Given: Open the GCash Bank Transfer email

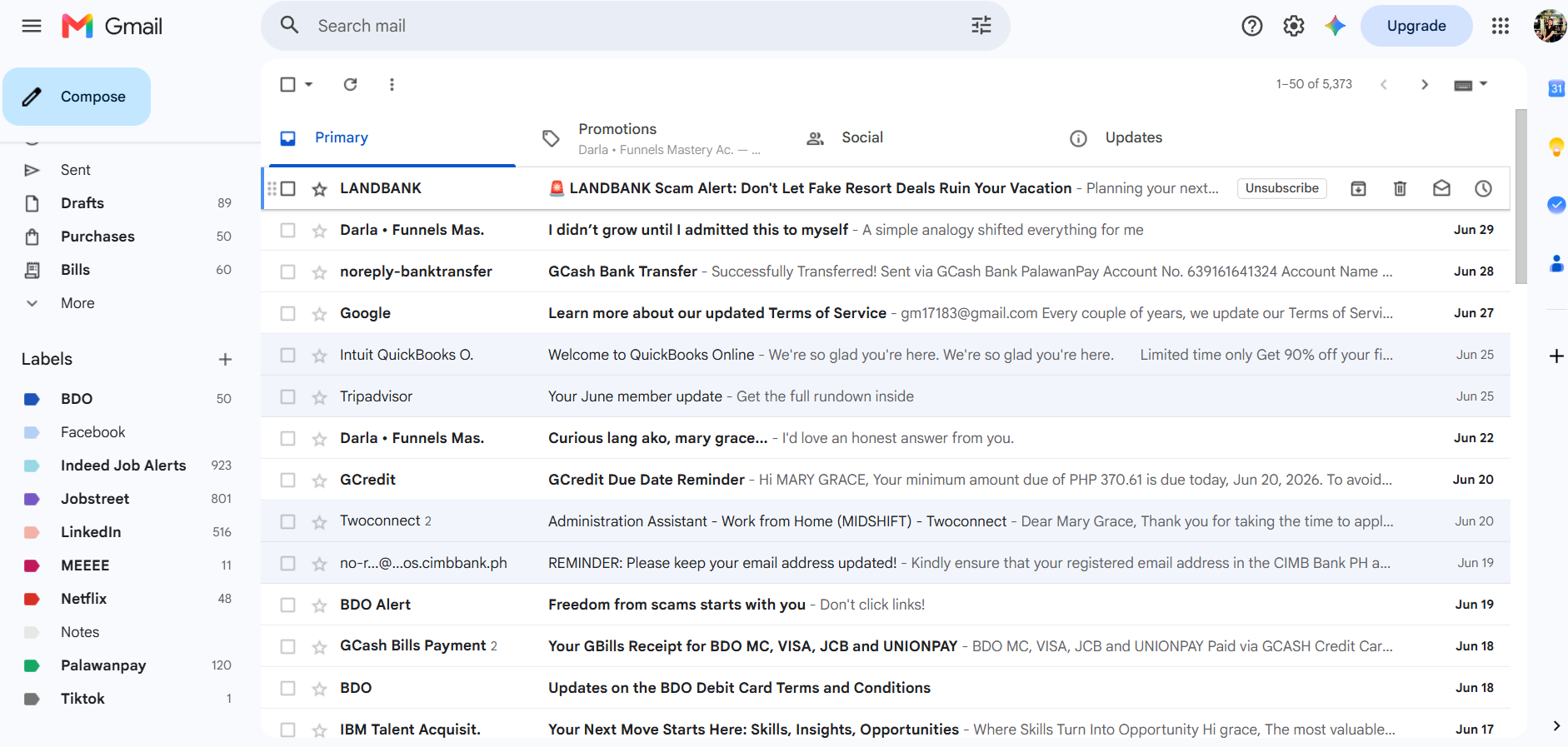Looking at the screenshot, I should tap(886, 271).
